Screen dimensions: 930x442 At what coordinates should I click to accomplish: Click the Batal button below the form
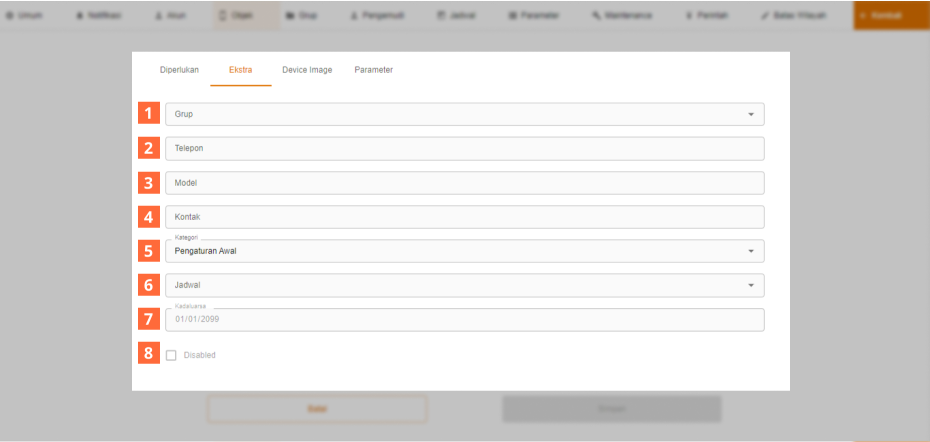(317, 409)
